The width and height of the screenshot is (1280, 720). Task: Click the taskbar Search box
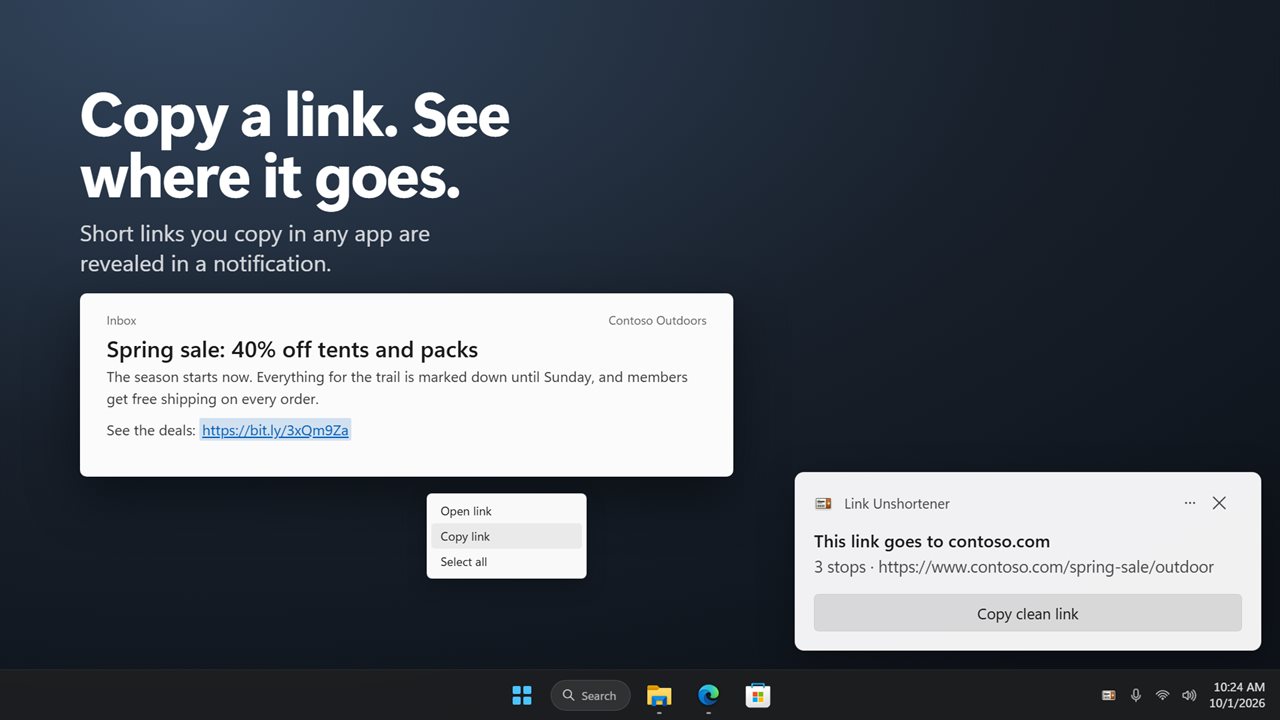(590, 695)
